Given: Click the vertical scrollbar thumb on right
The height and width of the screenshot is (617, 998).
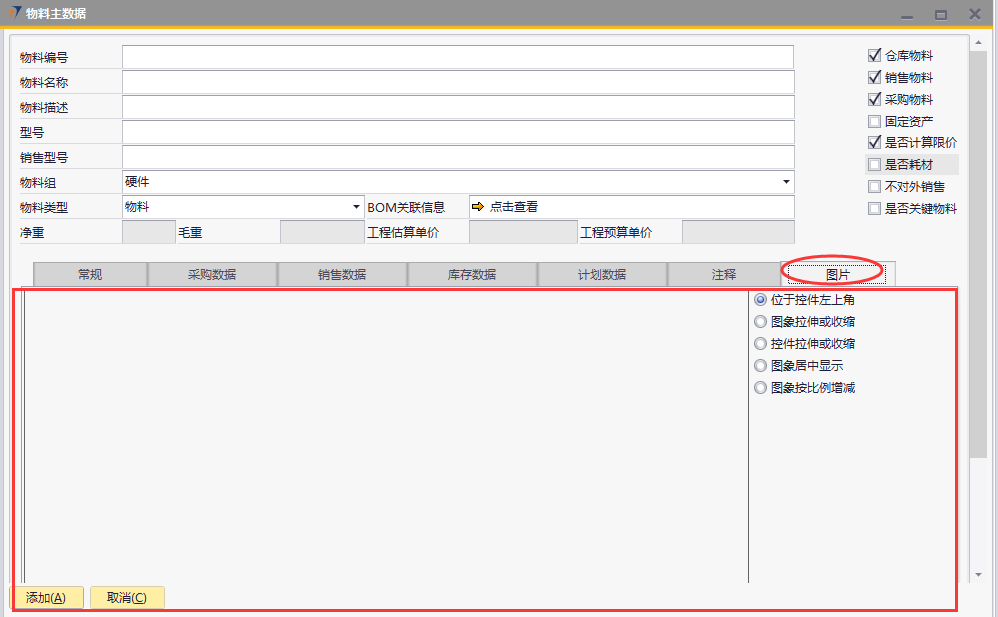Looking at the screenshot, I should [977, 250].
